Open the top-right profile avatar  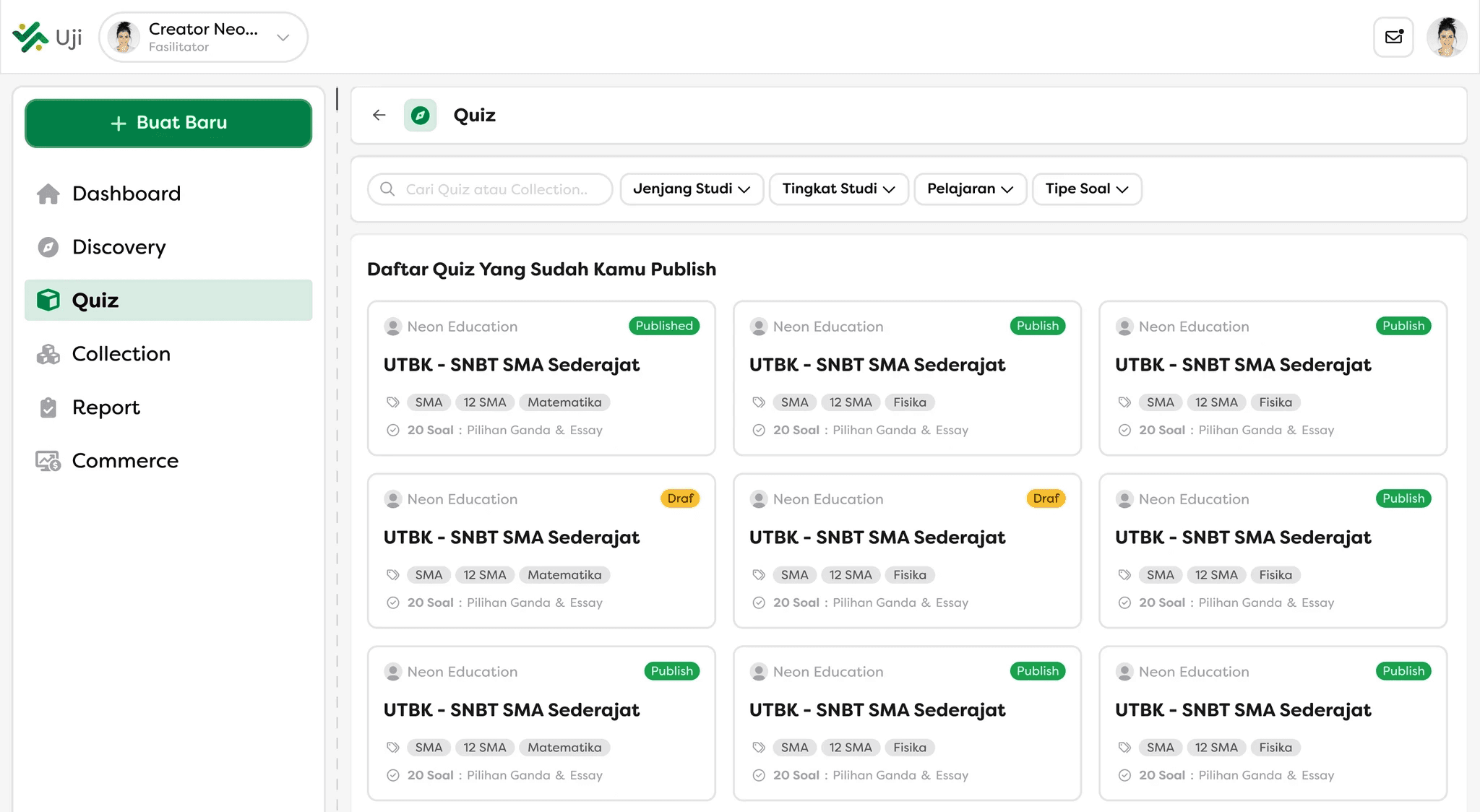pyautogui.click(x=1446, y=37)
